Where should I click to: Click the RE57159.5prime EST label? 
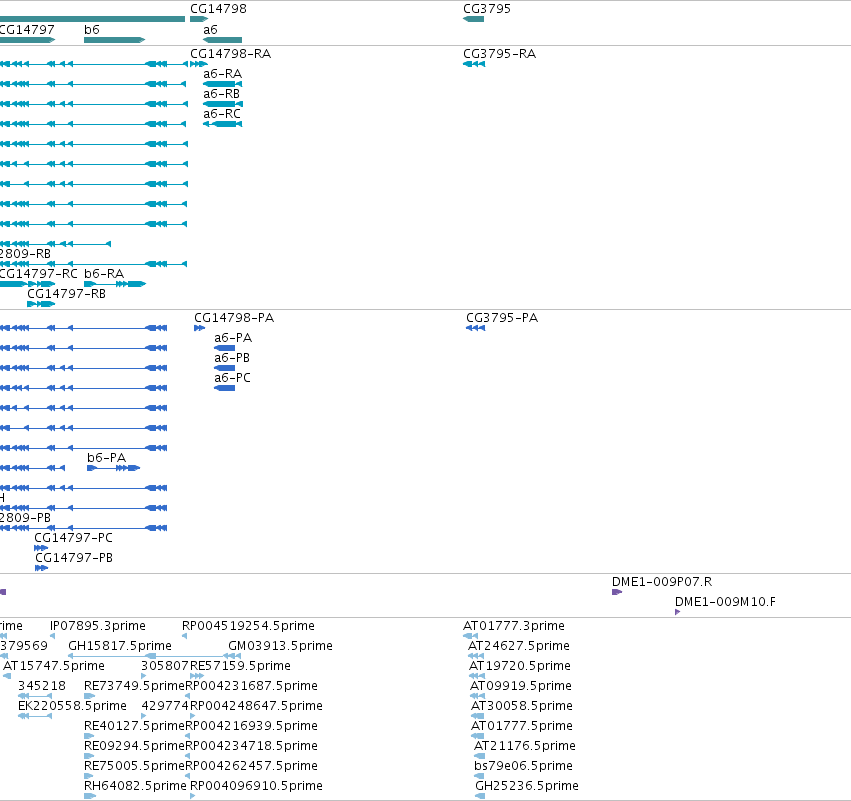240,666
